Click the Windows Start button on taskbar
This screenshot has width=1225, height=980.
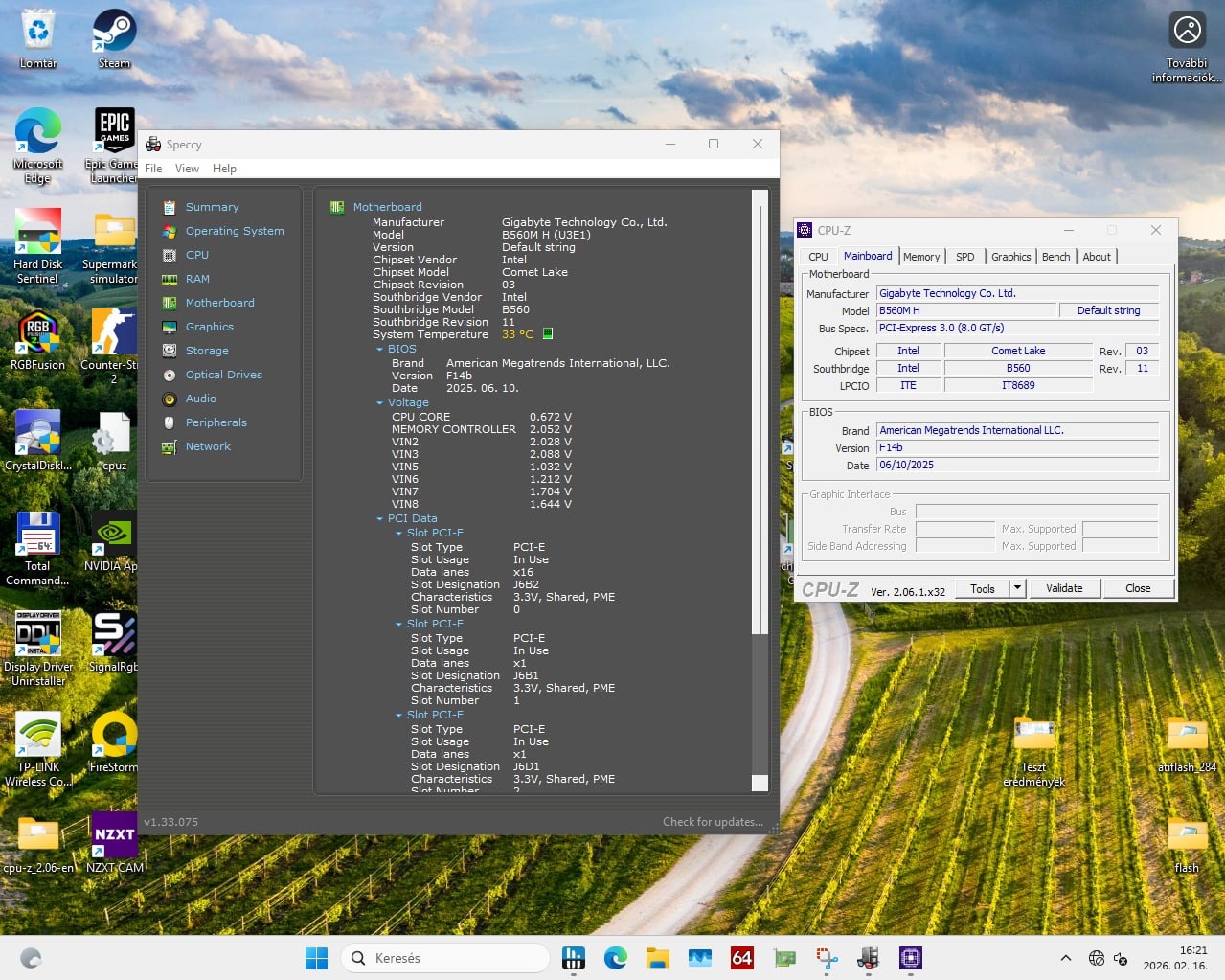coord(316,958)
